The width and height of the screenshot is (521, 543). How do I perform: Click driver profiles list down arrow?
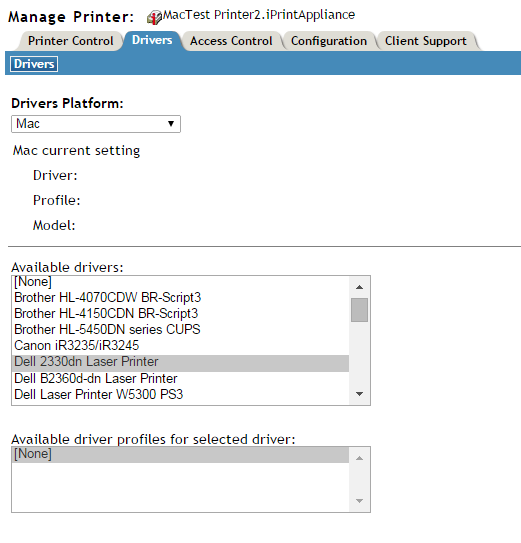click(x=360, y=501)
